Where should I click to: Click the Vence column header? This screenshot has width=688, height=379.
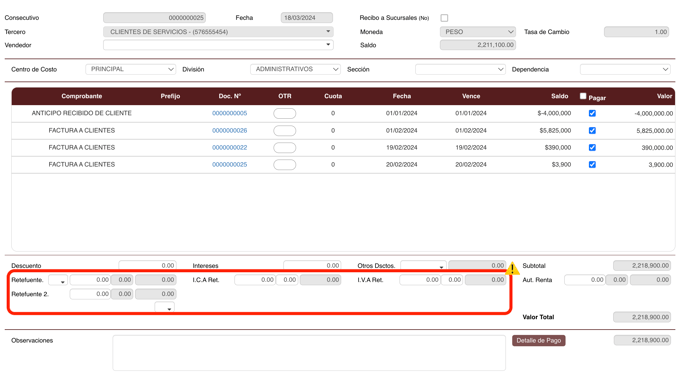[x=471, y=96]
